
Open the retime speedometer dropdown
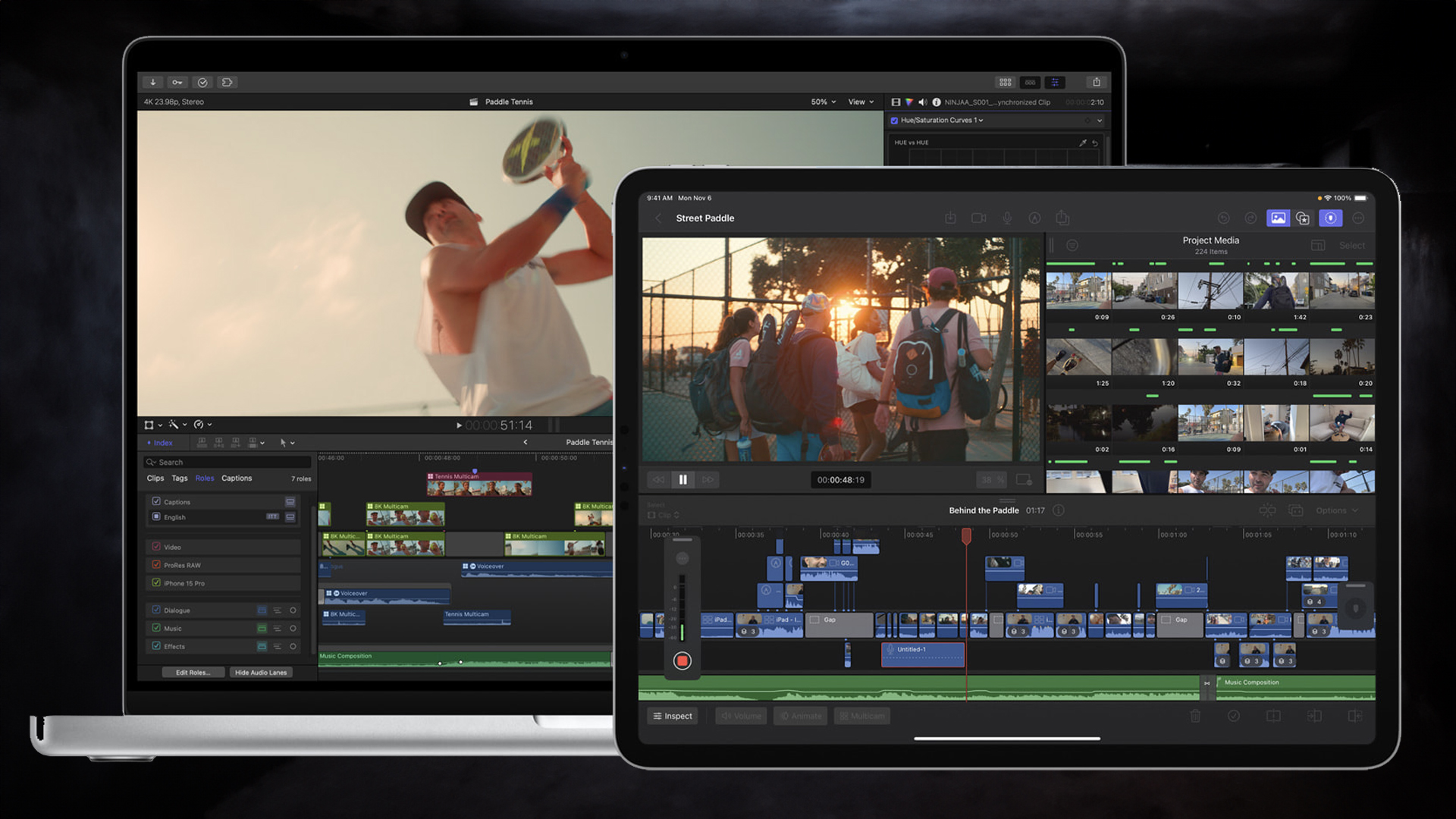coord(202,425)
